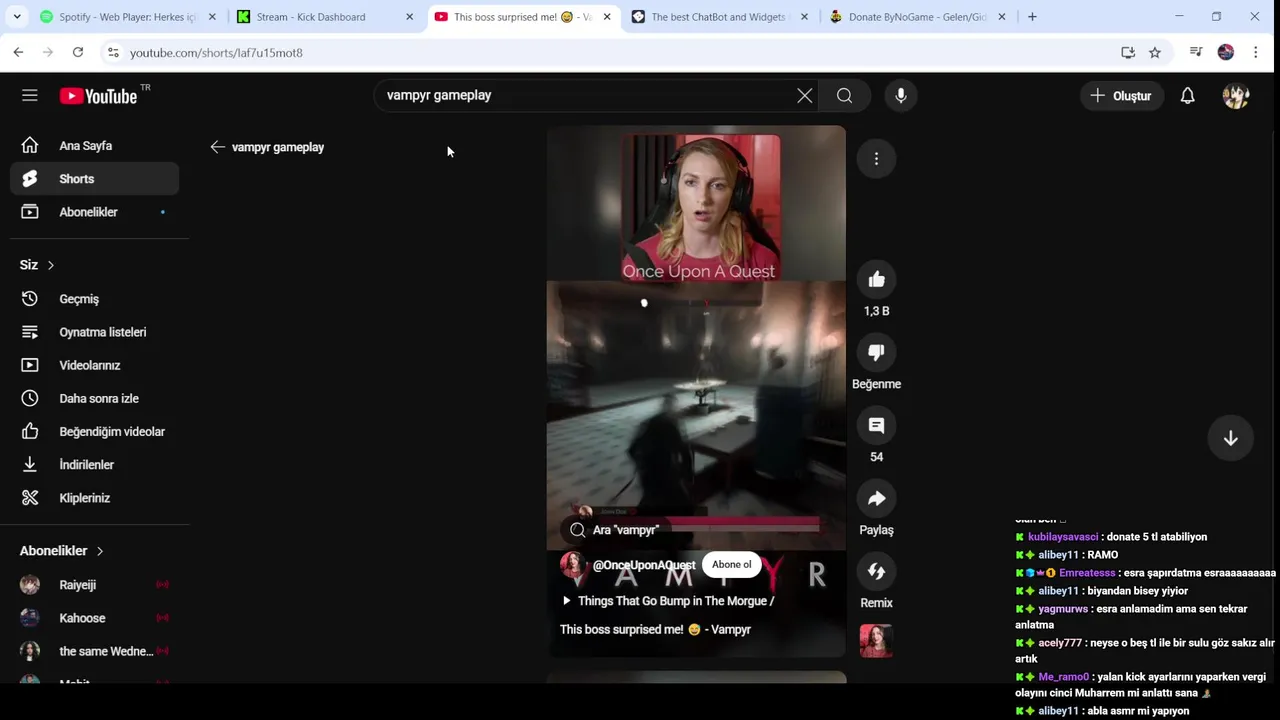This screenshot has height=720, width=1280.
Task: Open the YouTube hamburger guide menu
Action: coord(30,95)
